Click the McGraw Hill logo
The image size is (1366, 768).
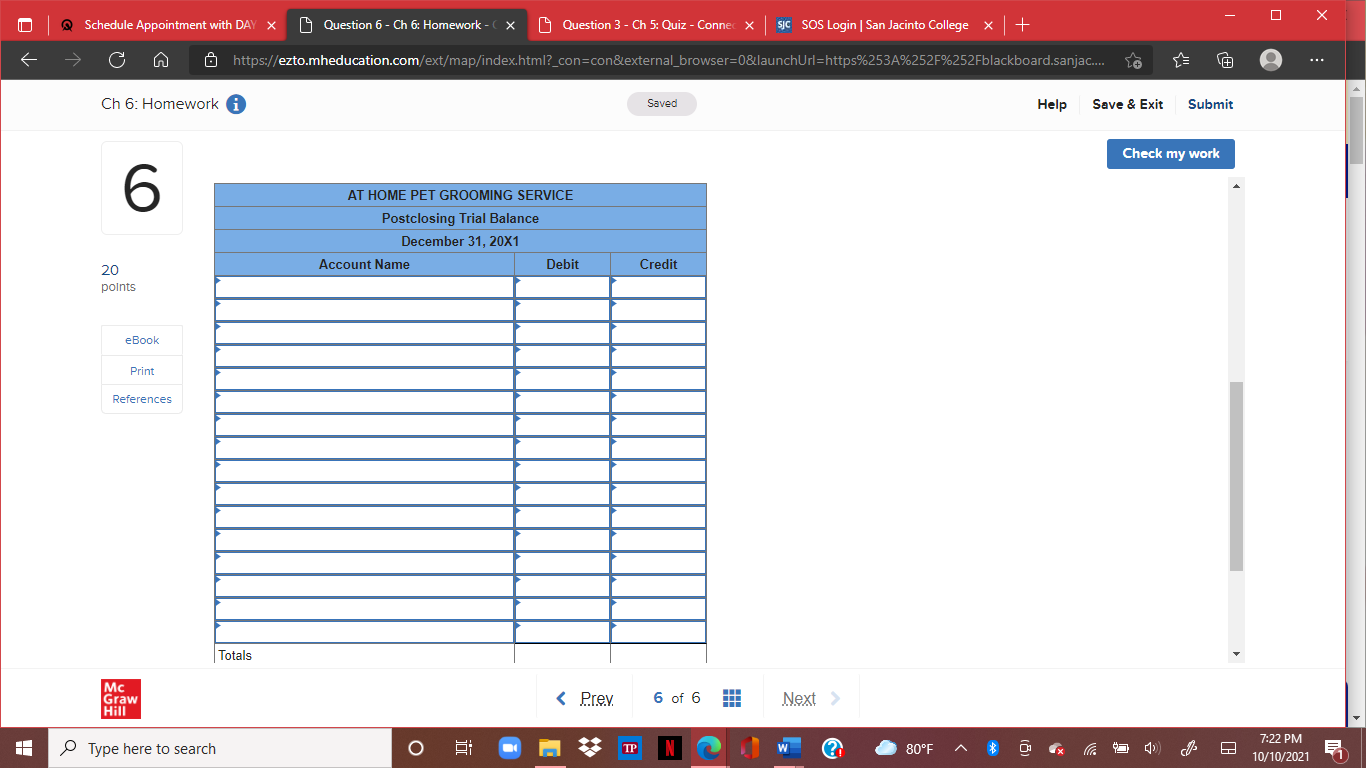121,699
